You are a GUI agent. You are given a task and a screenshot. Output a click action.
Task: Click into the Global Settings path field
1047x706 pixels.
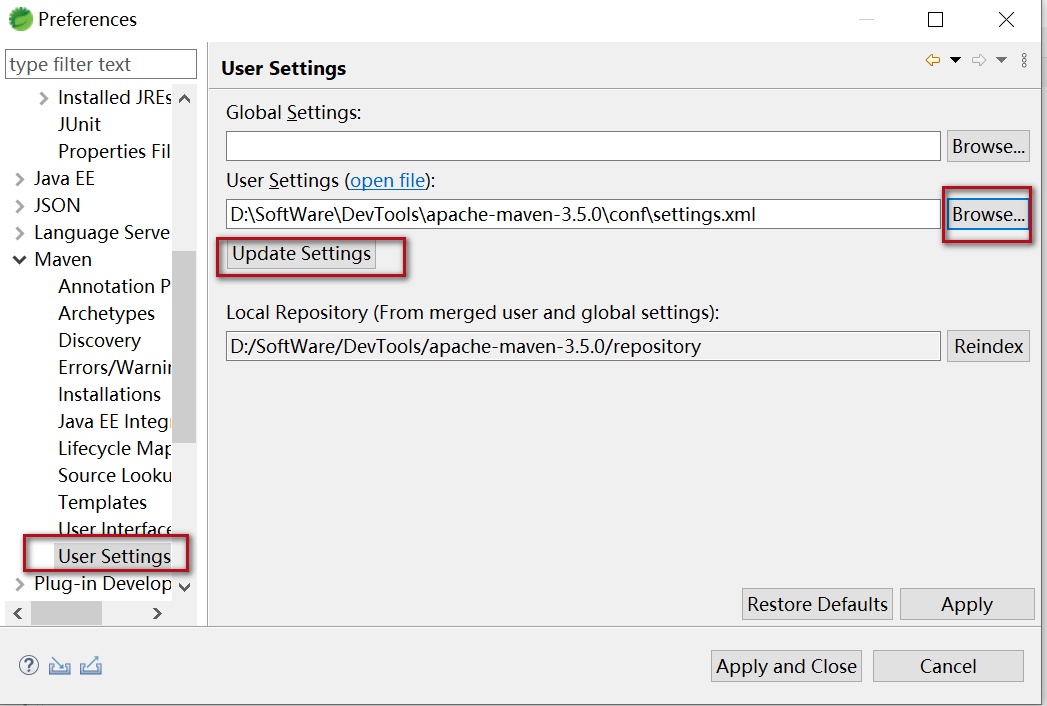[582, 146]
